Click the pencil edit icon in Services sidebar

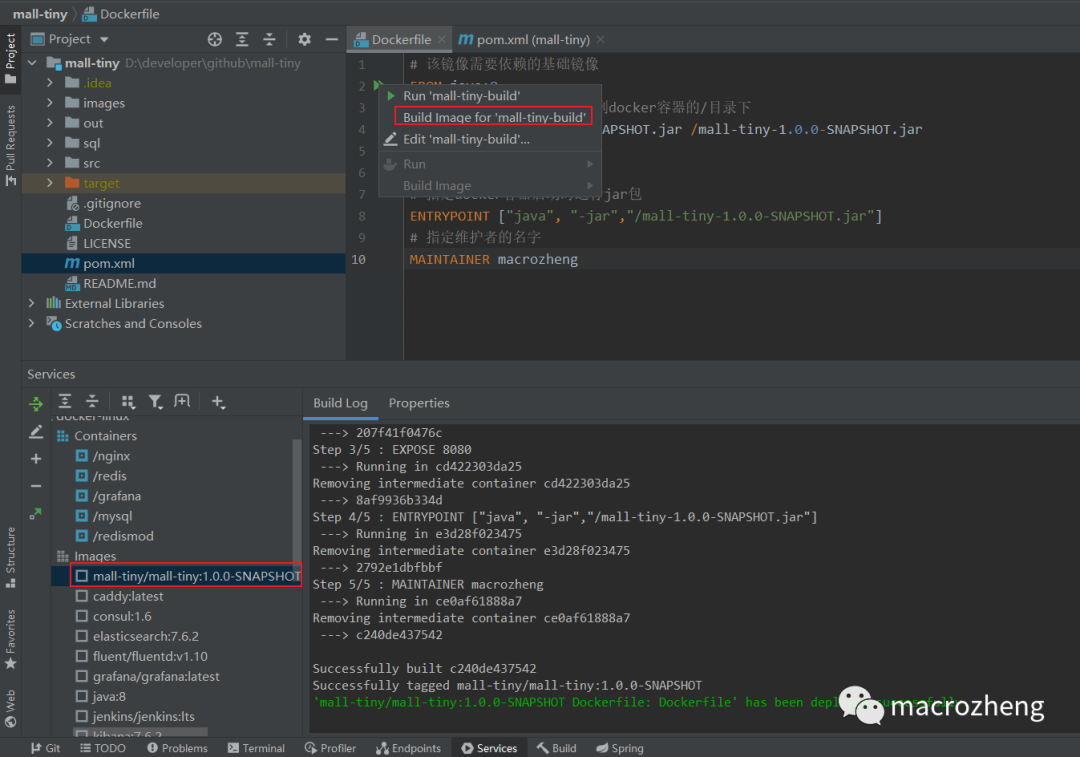click(36, 432)
